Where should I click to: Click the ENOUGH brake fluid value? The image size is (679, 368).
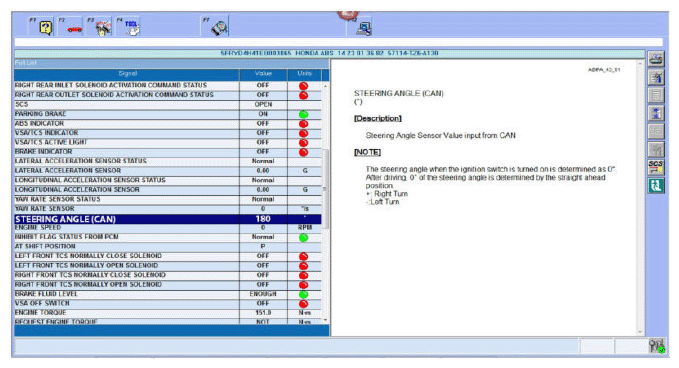click(263, 294)
